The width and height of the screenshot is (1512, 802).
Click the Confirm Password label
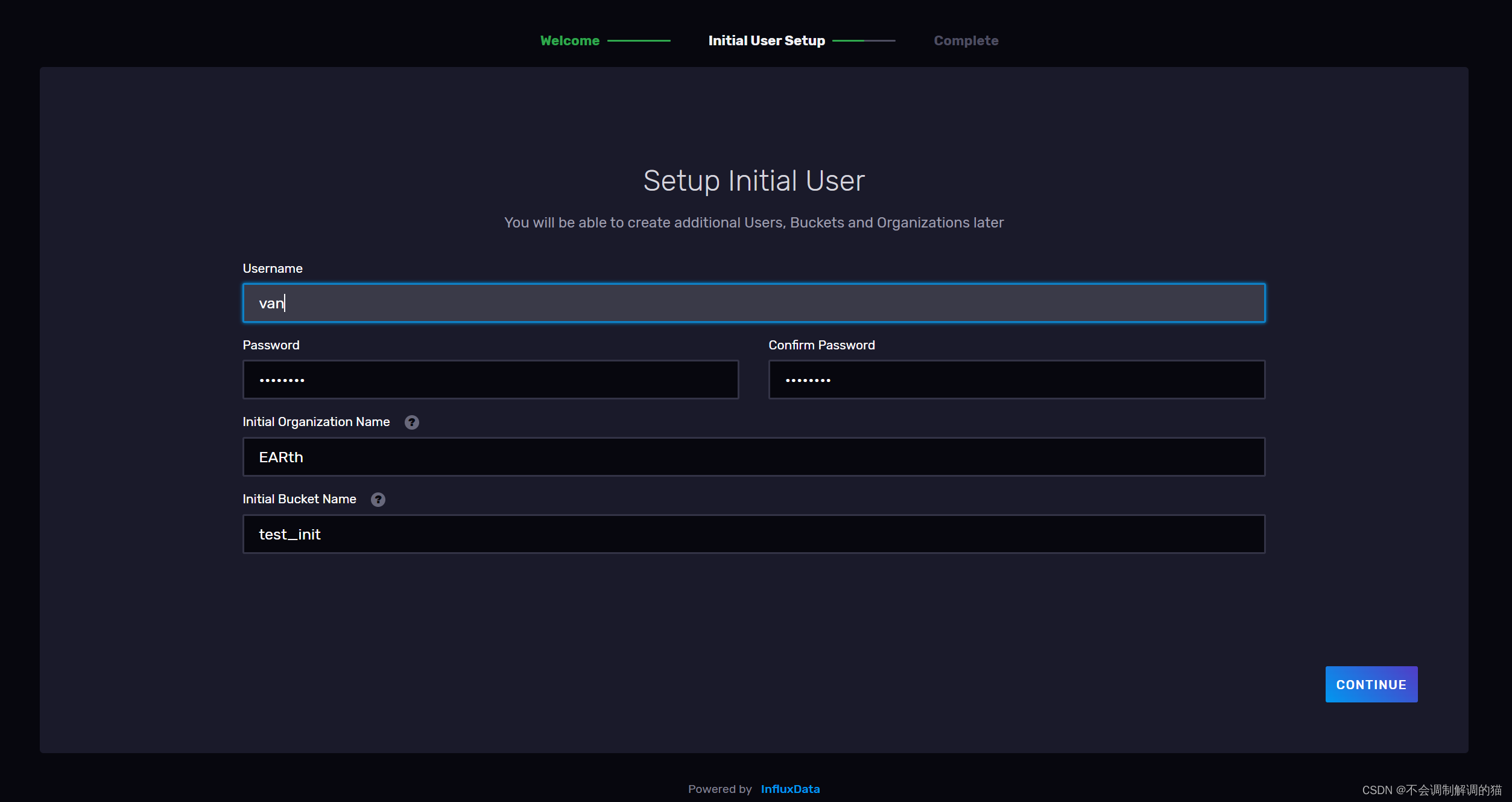click(x=821, y=345)
